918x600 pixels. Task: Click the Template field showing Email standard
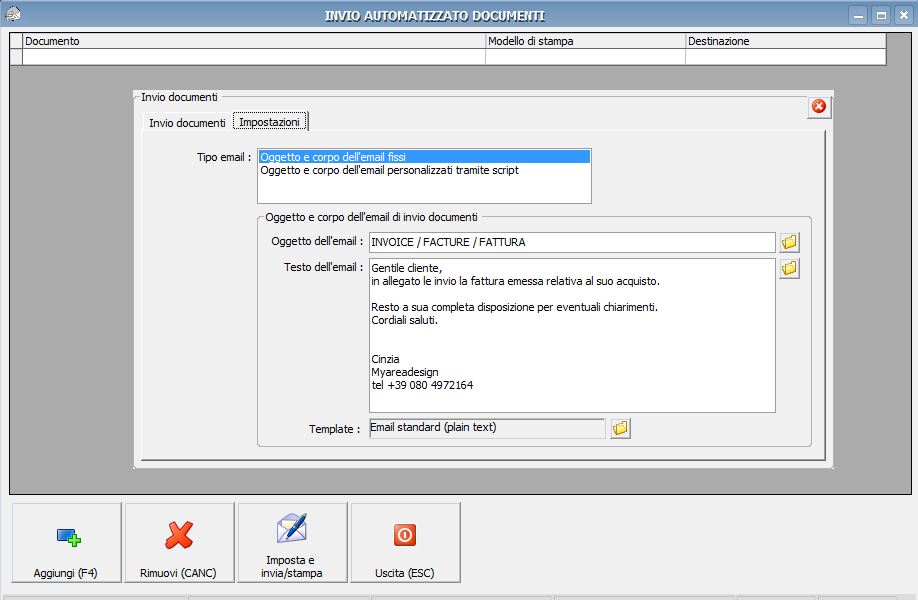(487, 428)
